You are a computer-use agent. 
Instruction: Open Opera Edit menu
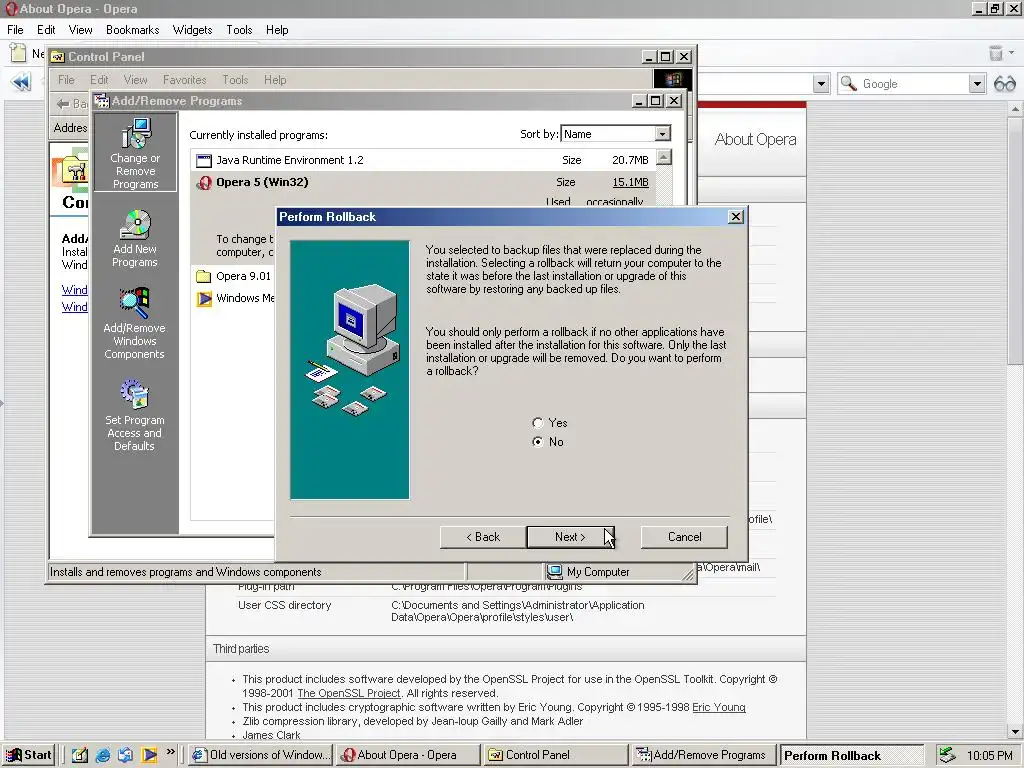pyautogui.click(x=46, y=30)
